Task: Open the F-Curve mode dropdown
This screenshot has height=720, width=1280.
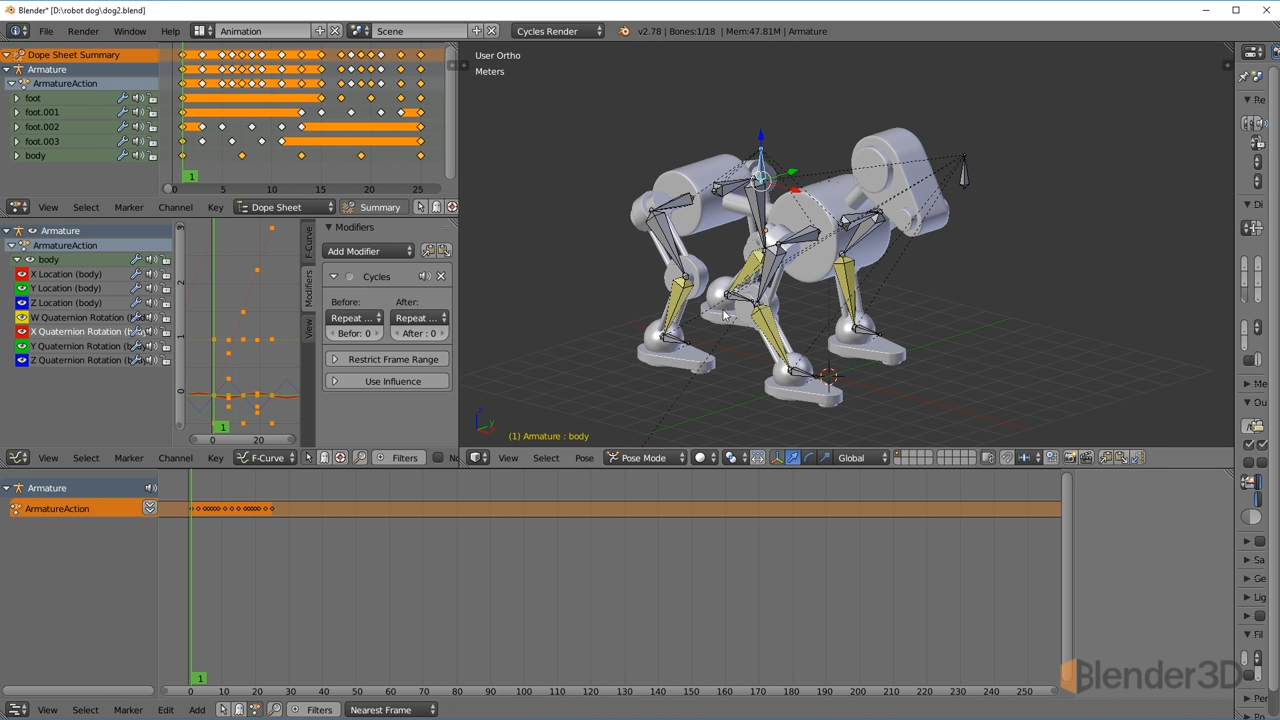Action: (266, 458)
